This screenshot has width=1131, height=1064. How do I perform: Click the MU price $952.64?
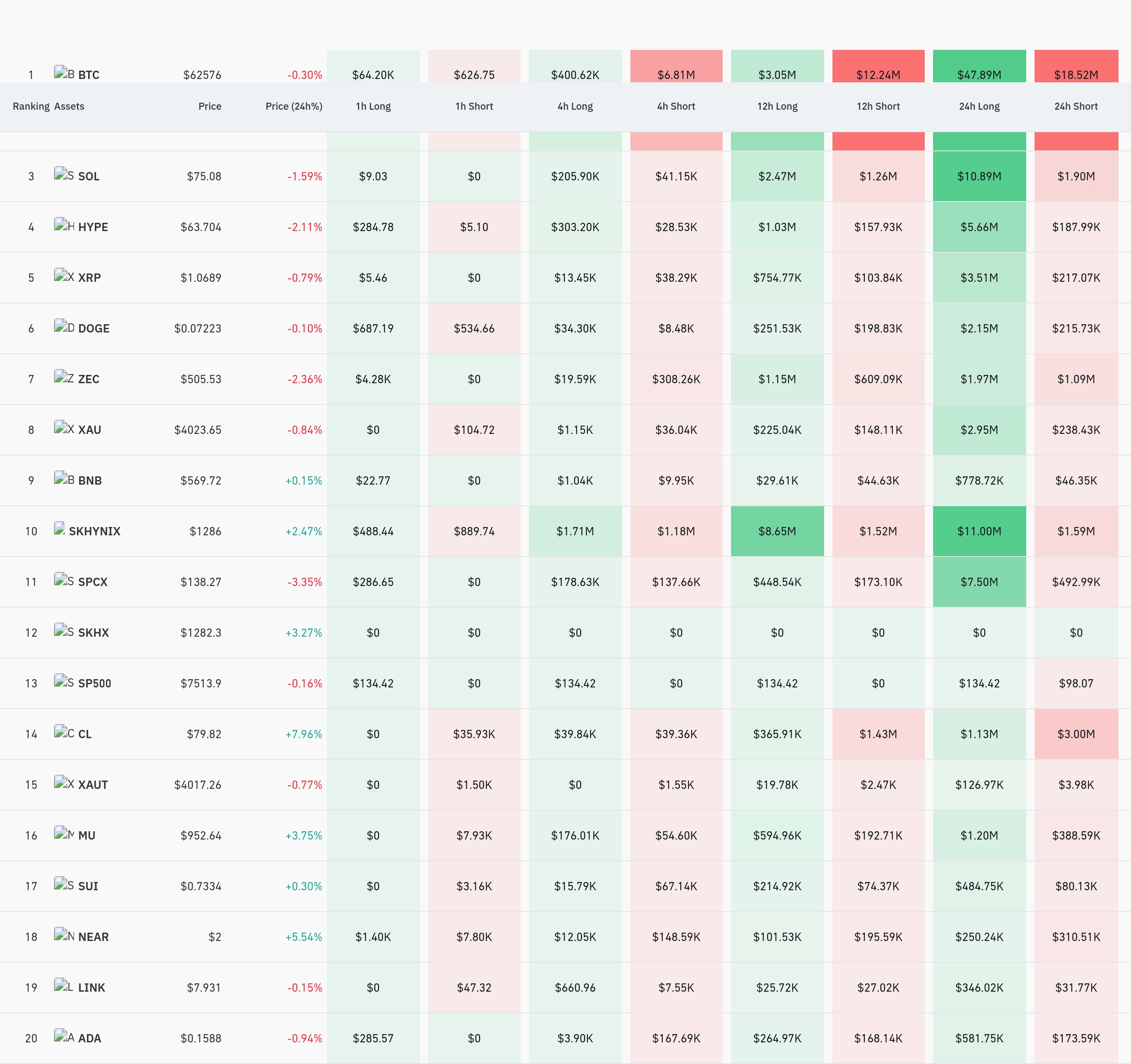(x=201, y=835)
